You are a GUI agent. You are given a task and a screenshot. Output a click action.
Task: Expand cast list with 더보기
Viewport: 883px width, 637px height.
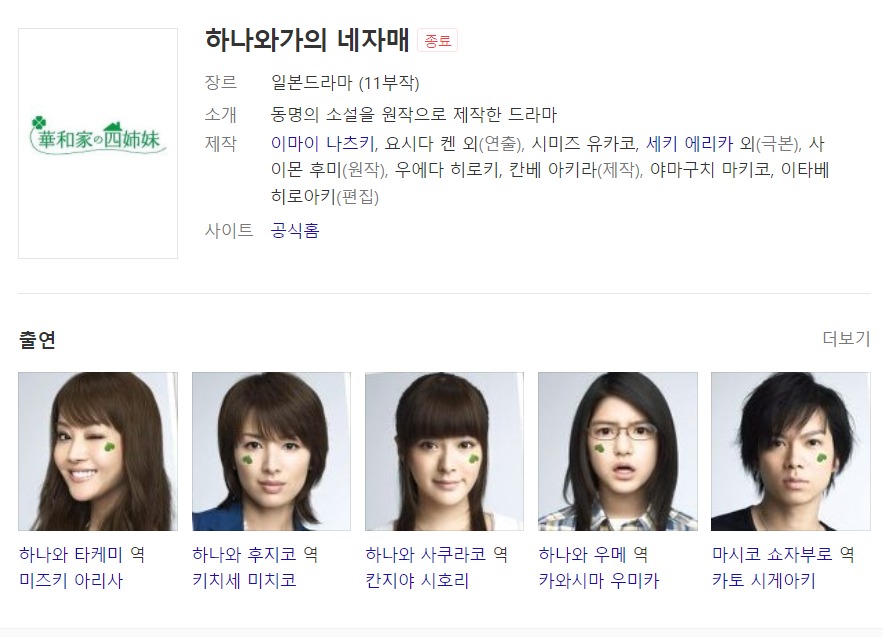pos(846,338)
